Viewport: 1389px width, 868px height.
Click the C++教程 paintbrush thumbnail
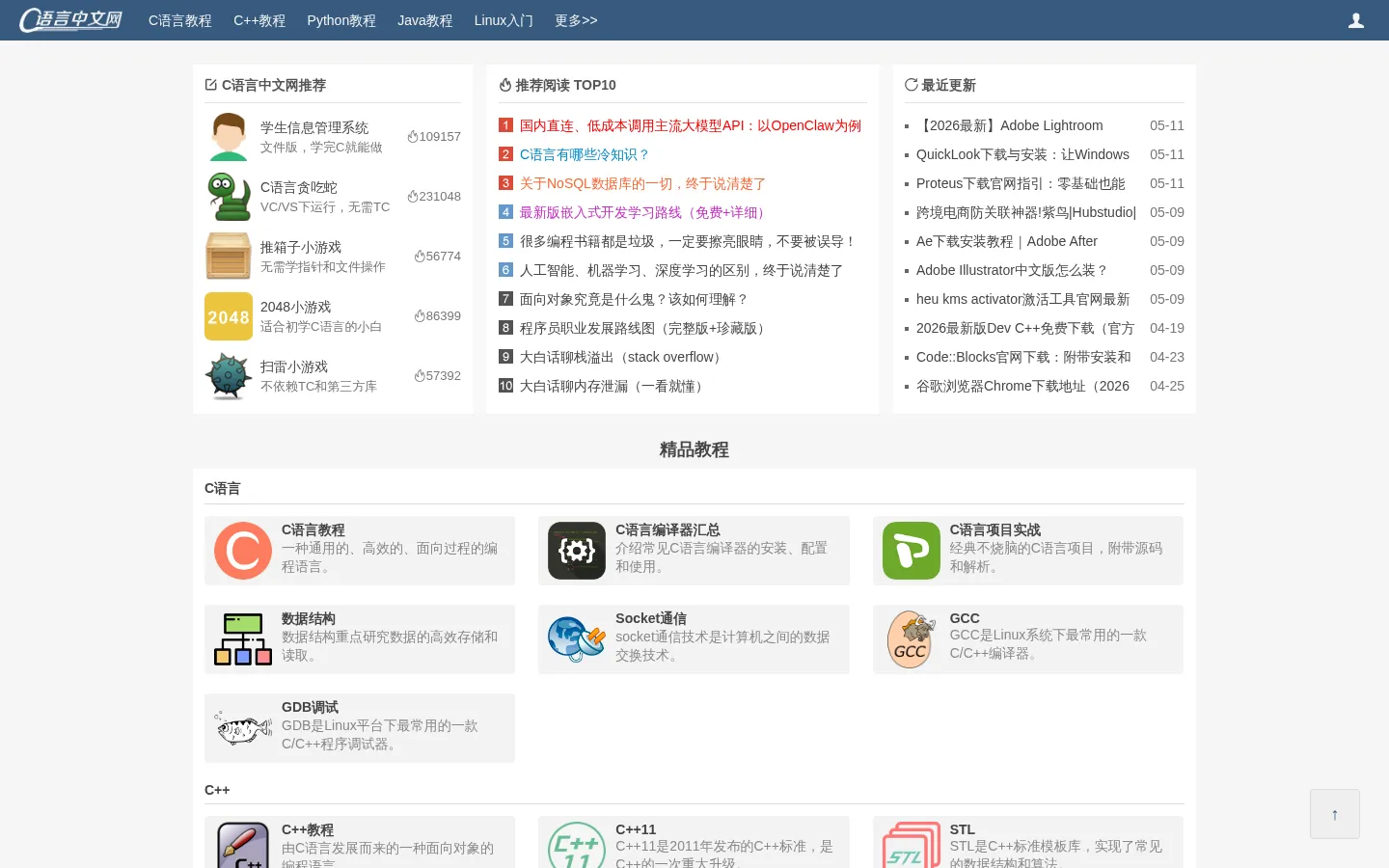coord(243,846)
